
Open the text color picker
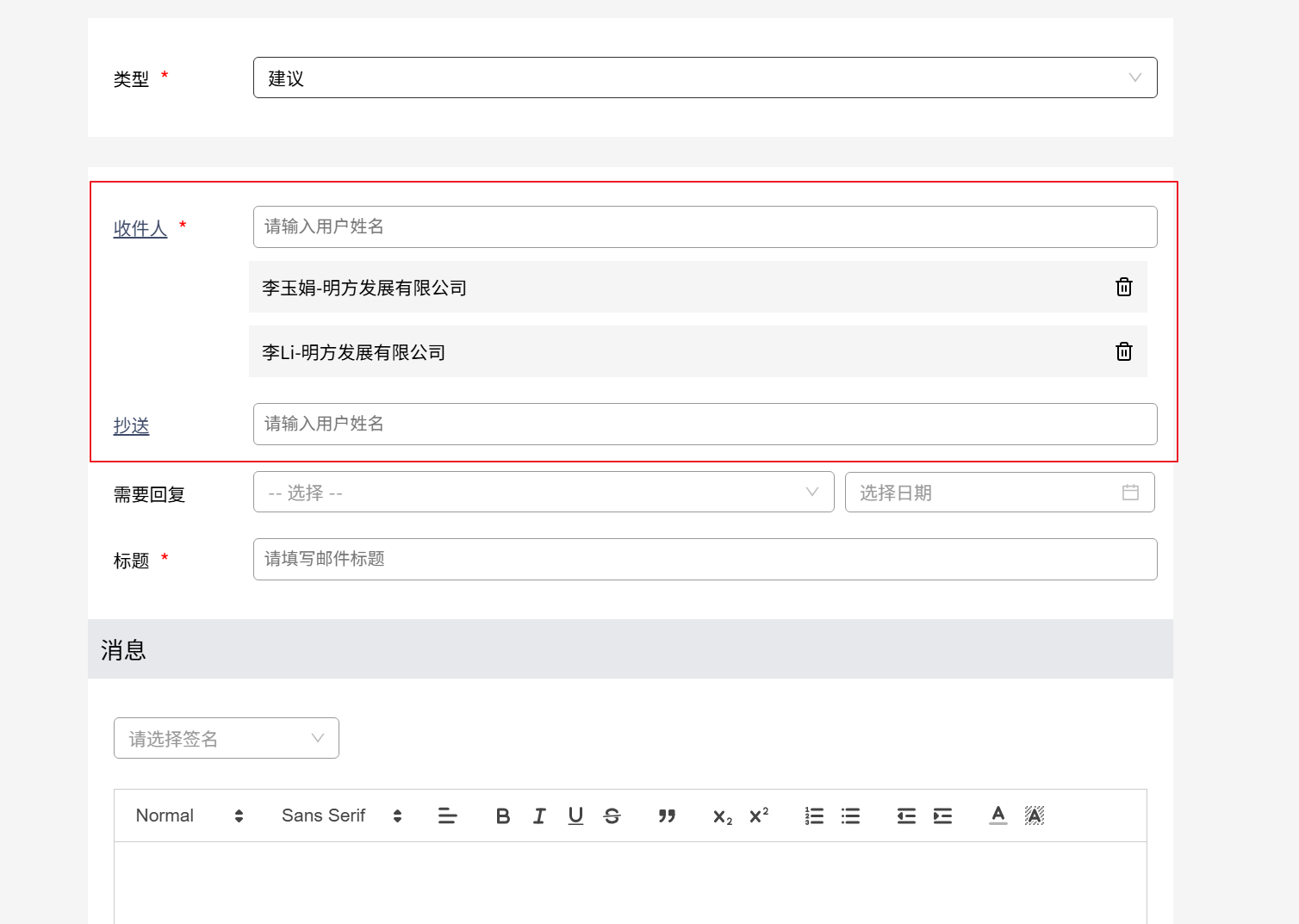pos(998,816)
